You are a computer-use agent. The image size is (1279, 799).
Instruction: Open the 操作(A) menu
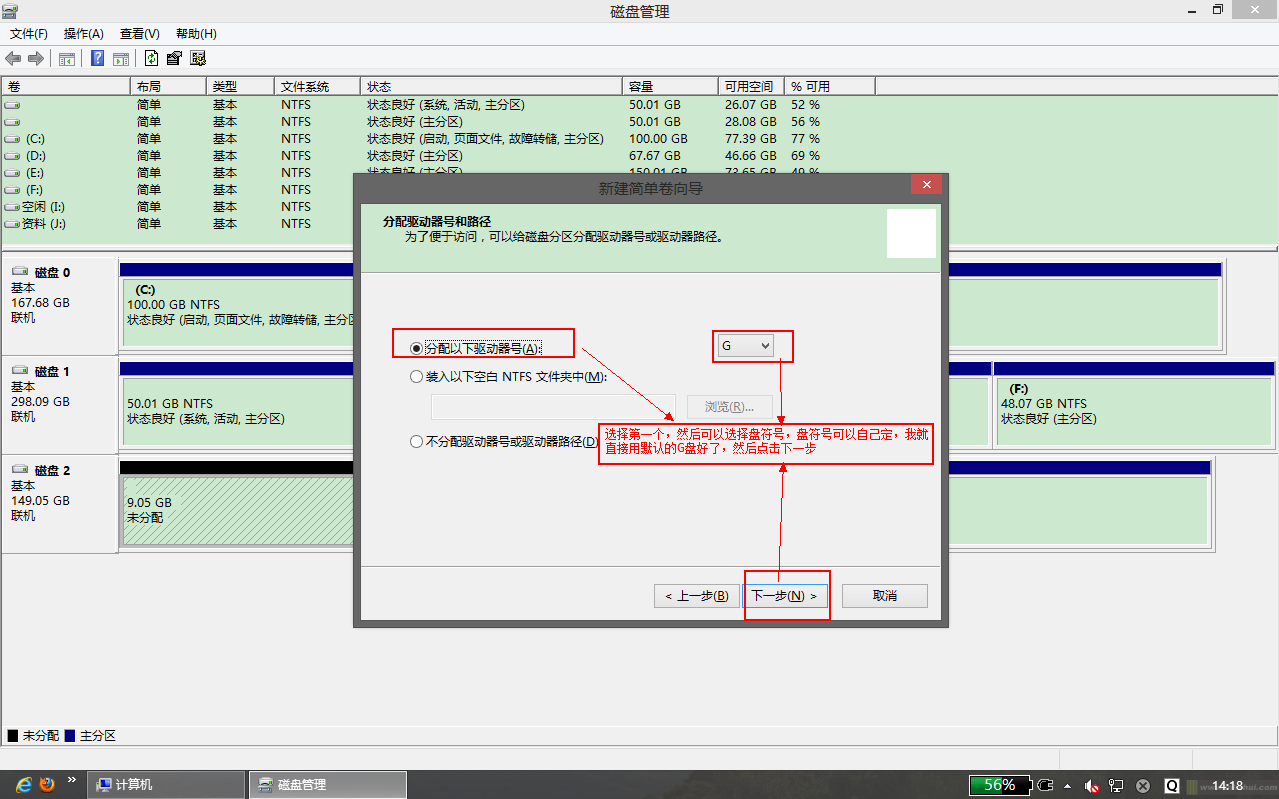tap(84, 34)
